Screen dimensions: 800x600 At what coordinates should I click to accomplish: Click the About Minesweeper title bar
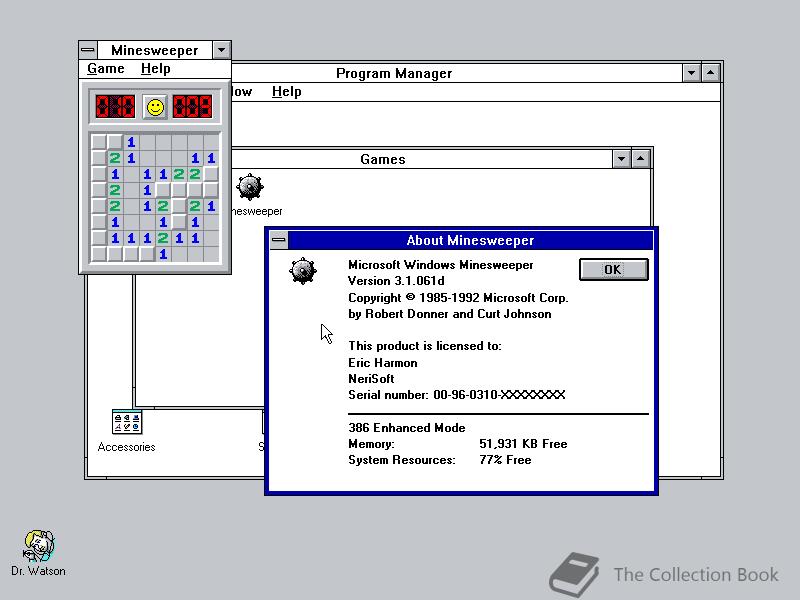pyautogui.click(x=470, y=240)
